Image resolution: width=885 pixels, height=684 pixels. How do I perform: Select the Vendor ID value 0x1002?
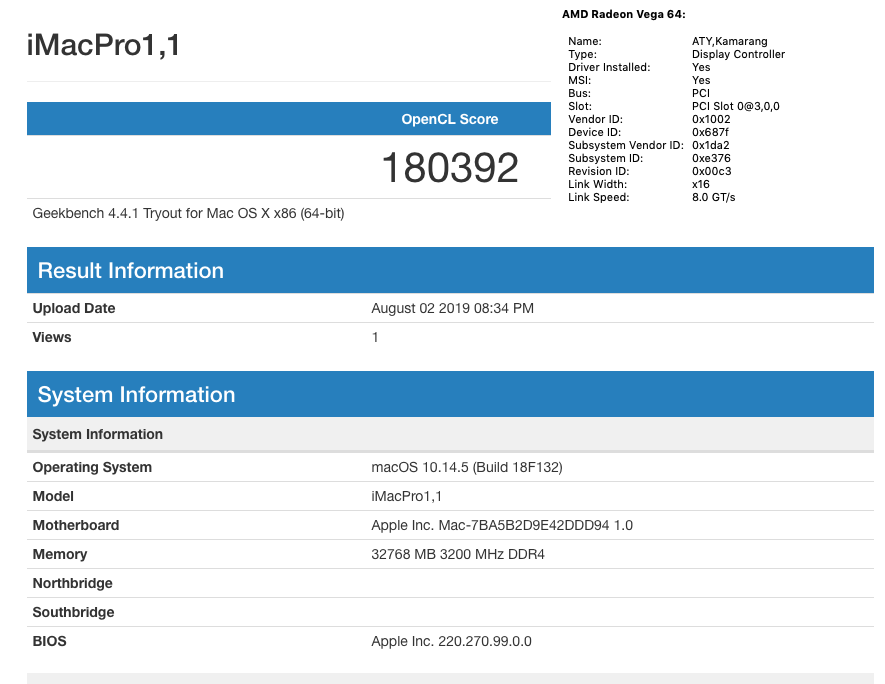pyautogui.click(x=711, y=119)
